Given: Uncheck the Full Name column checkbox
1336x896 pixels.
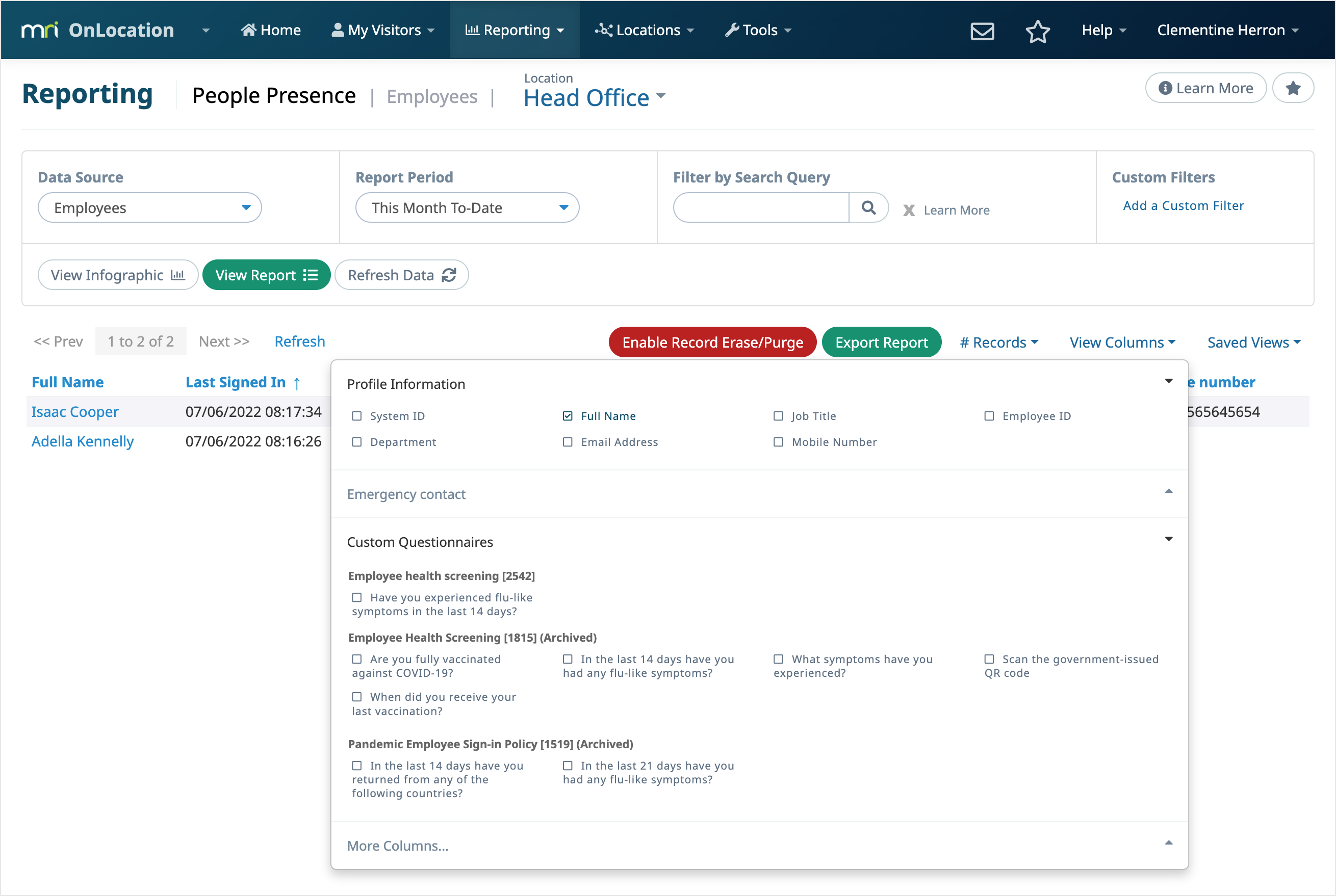Looking at the screenshot, I should pyautogui.click(x=567, y=416).
